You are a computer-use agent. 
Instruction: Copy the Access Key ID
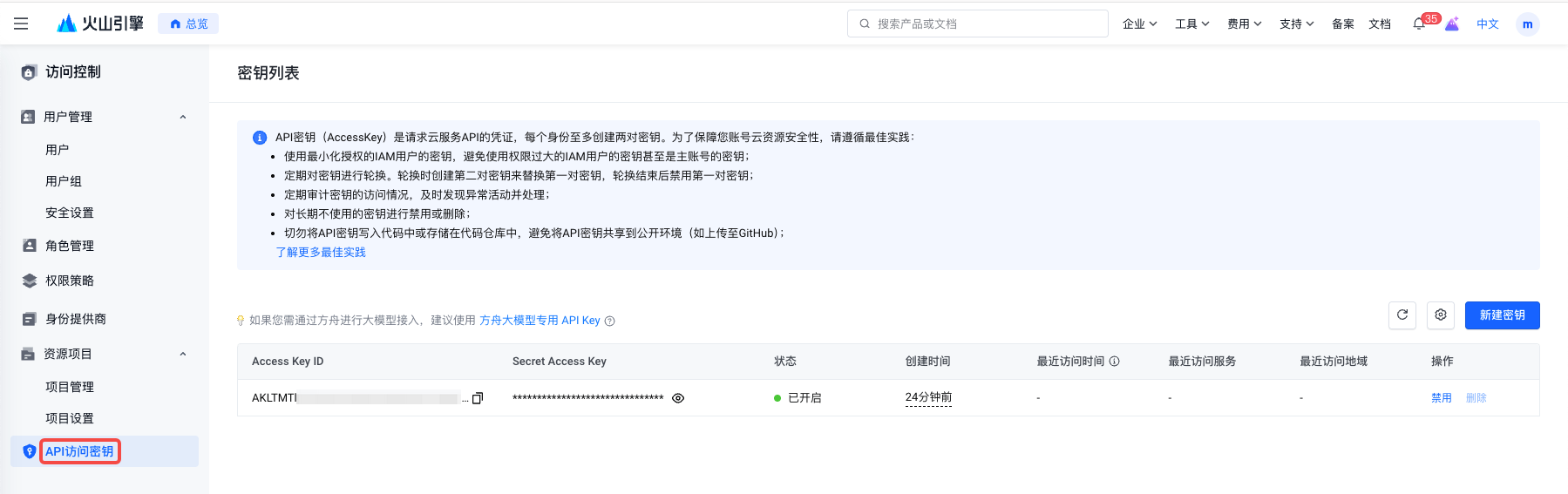(x=478, y=398)
